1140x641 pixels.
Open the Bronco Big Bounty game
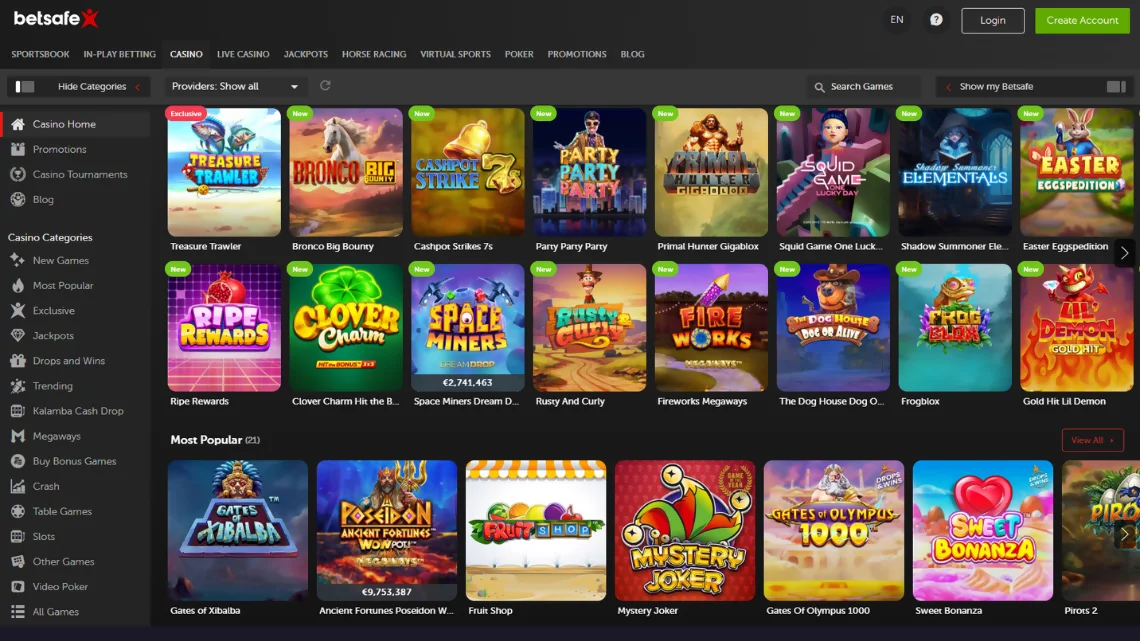(346, 172)
